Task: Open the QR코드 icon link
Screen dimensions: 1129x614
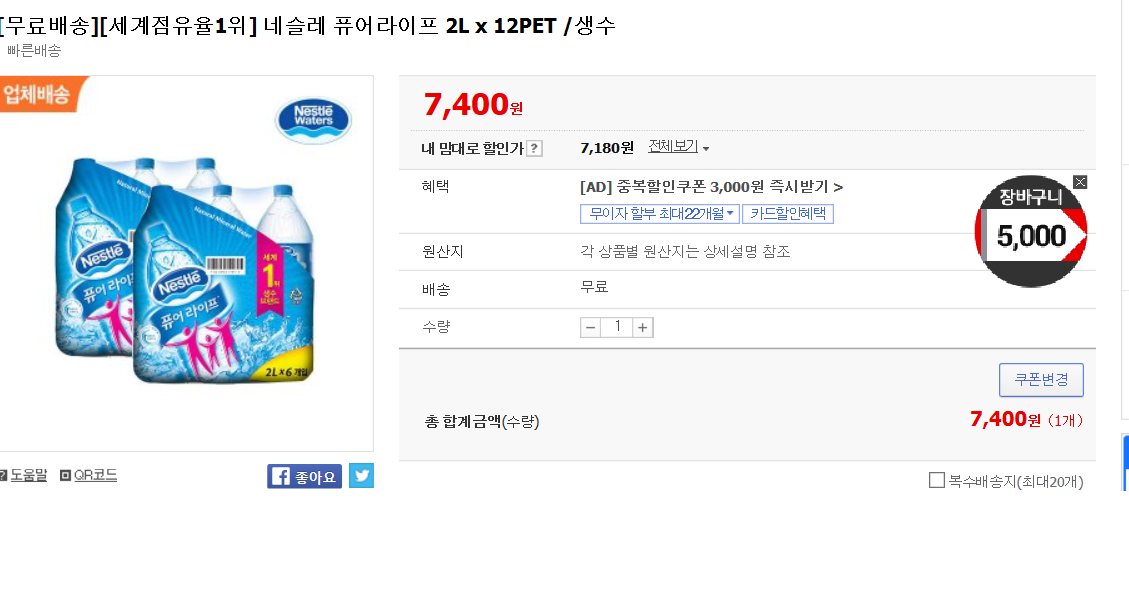Action: 66,475
